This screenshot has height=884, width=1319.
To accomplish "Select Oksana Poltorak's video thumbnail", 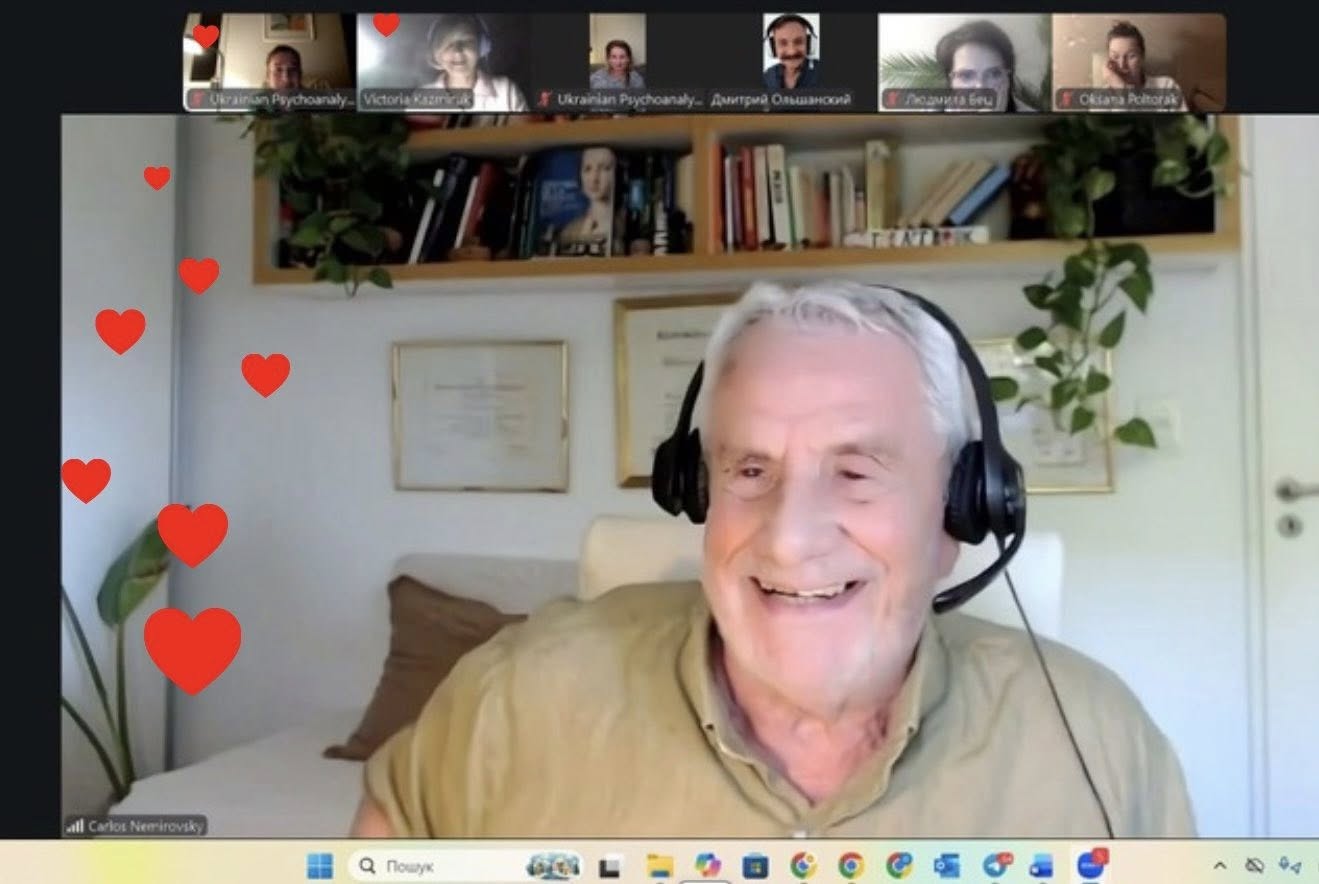I will click(x=1138, y=61).
